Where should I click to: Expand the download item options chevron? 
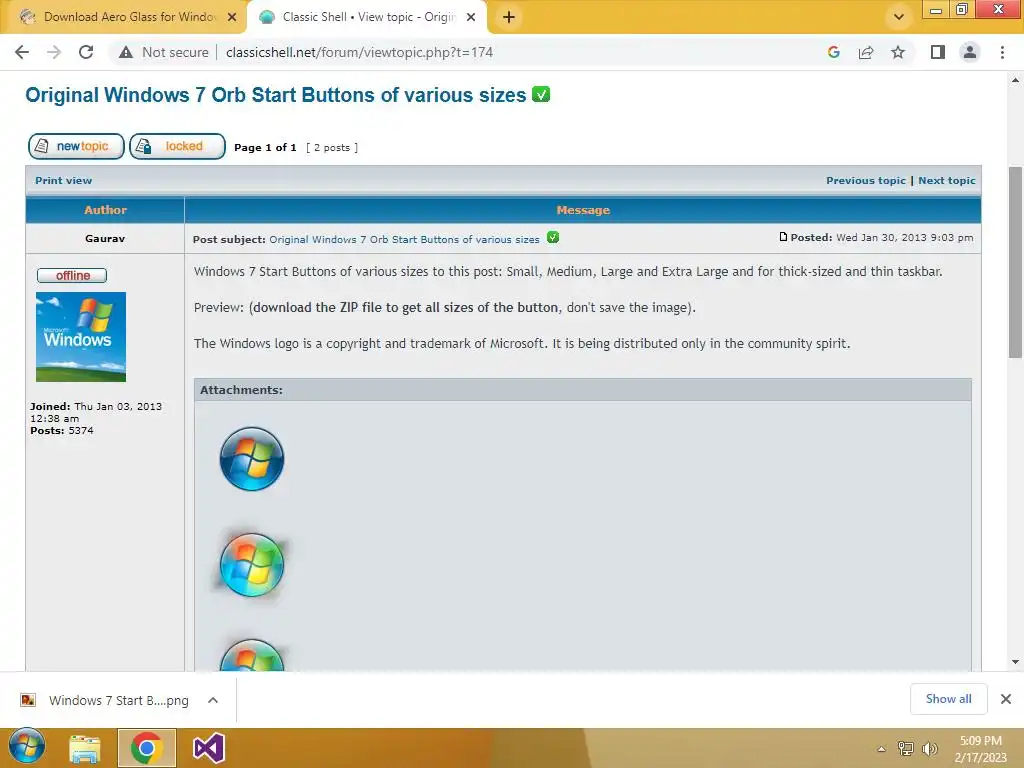213,700
